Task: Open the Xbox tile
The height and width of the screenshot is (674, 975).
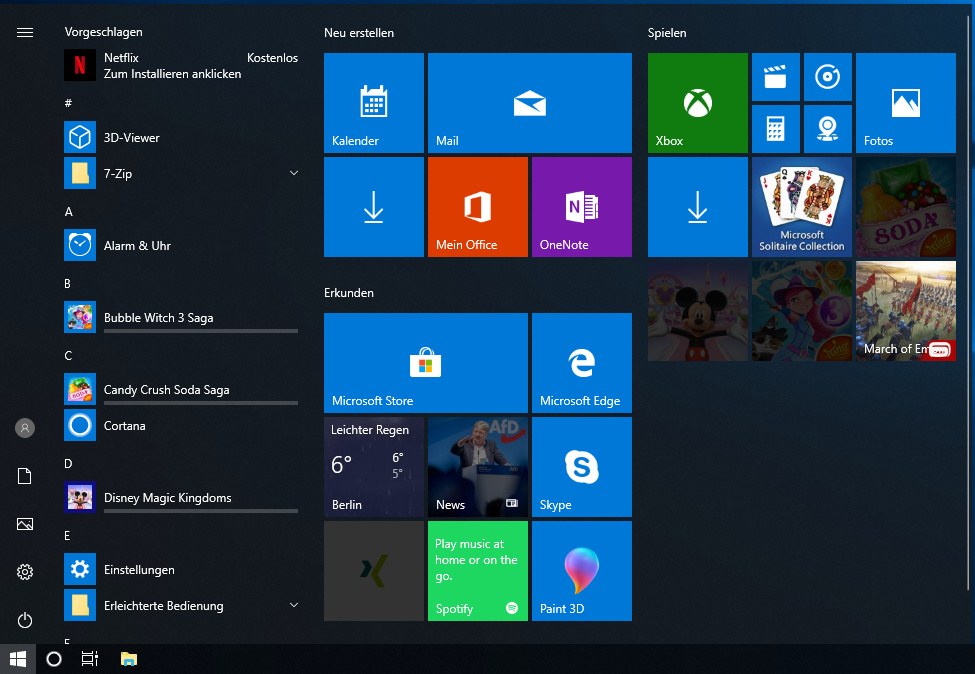Action: point(698,103)
